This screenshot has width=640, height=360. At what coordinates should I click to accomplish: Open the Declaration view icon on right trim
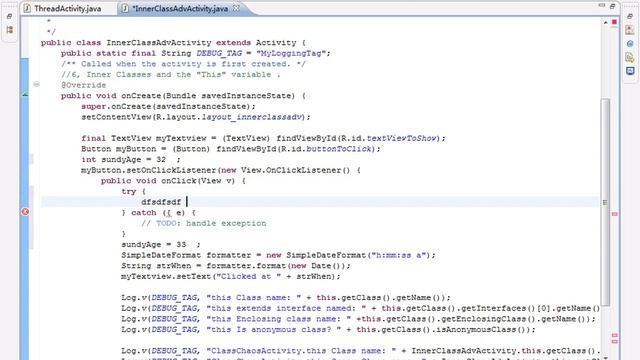(x=630, y=58)
